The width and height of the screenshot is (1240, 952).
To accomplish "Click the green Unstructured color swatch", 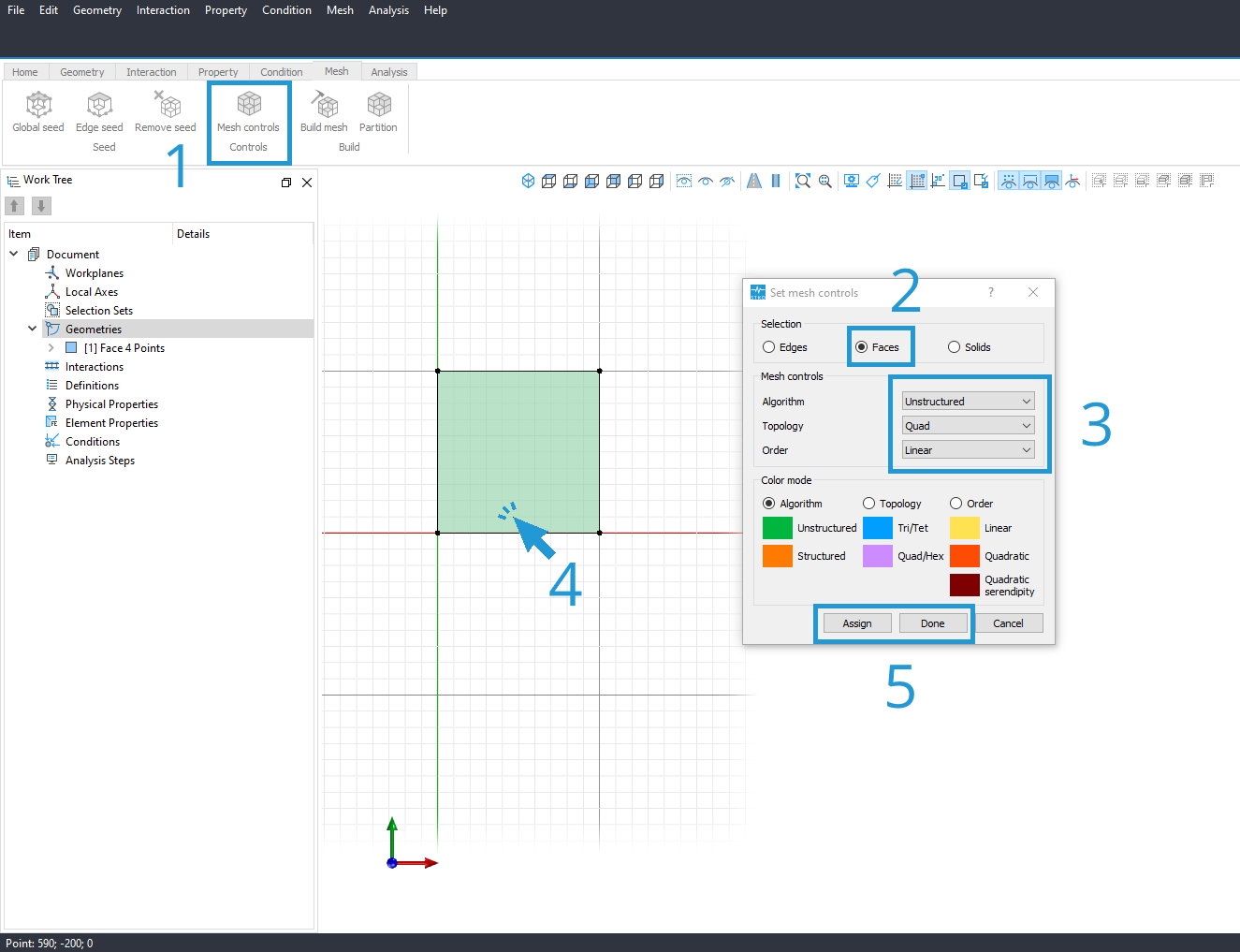I will click(778, 528).
